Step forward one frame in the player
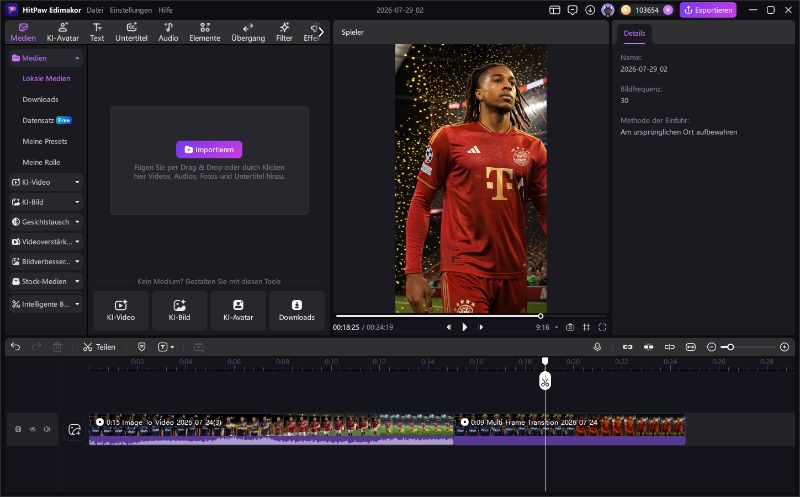The width and height of the screenshot is (800, 497). (481, 327)
